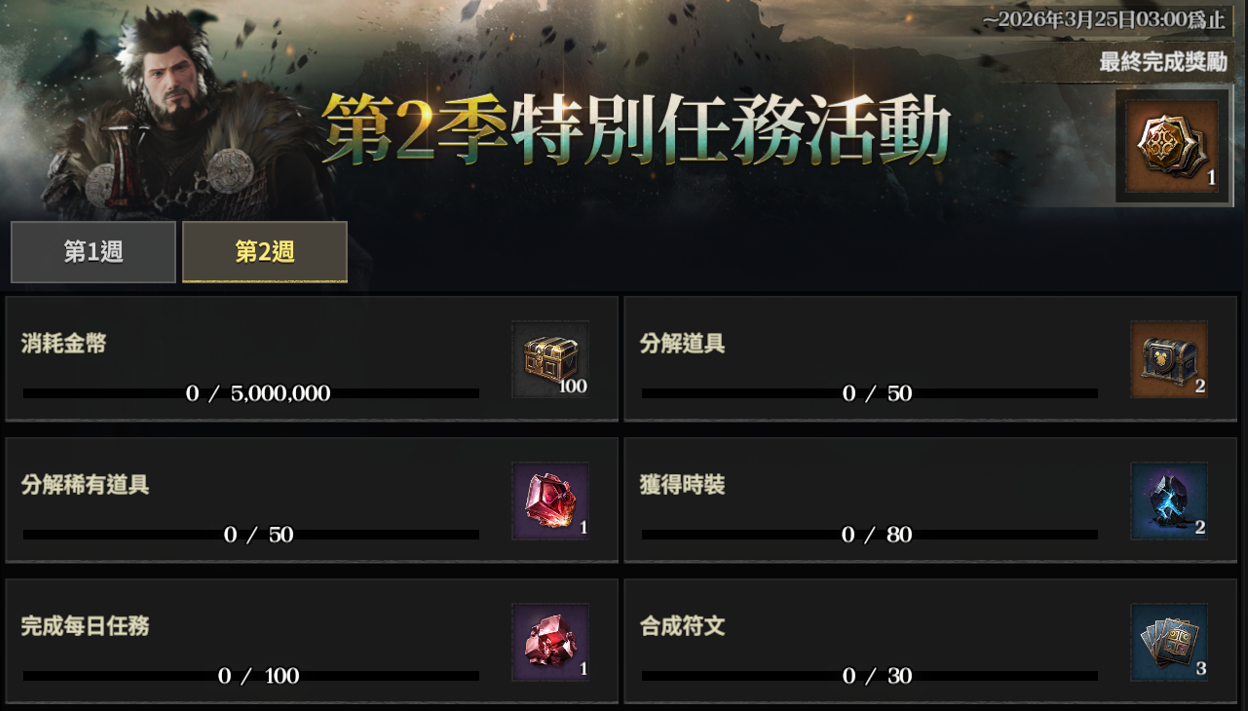Open the final completion reward medal icon
The image size is (1248, 711).
[1174, 146]
